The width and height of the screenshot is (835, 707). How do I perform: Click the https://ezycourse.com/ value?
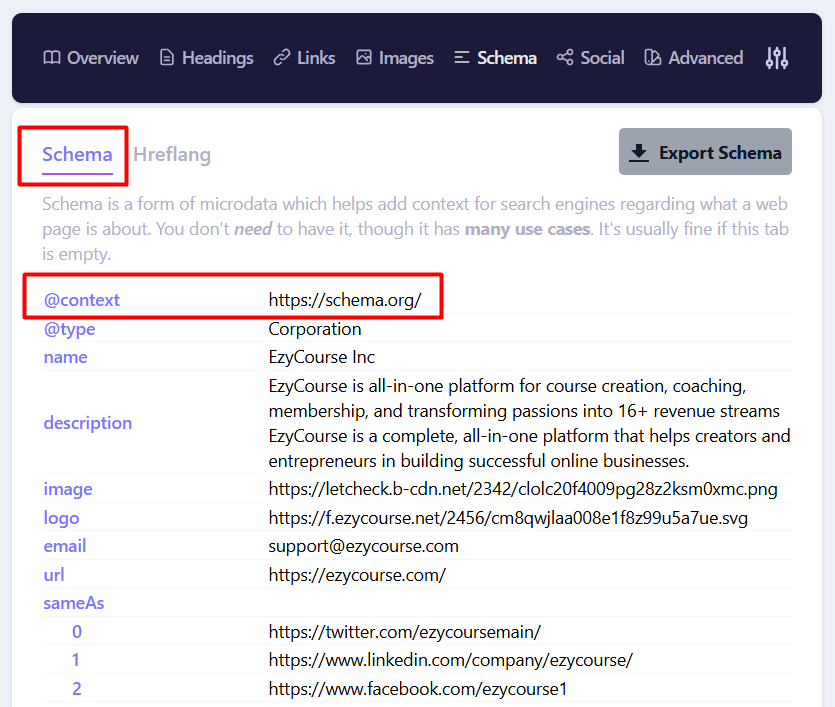[x=357, y=574]
